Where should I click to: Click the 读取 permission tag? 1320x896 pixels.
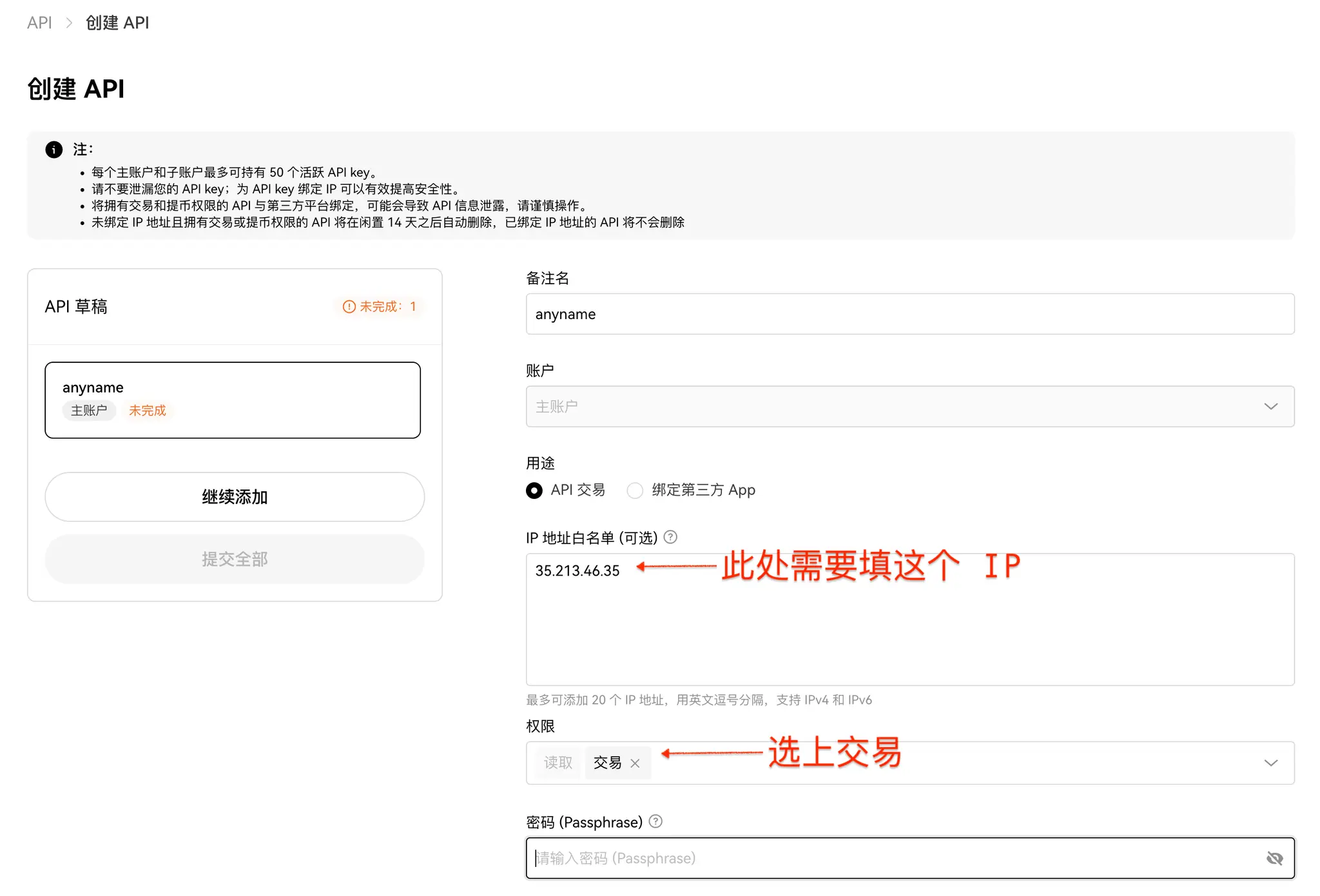[557, 763]
